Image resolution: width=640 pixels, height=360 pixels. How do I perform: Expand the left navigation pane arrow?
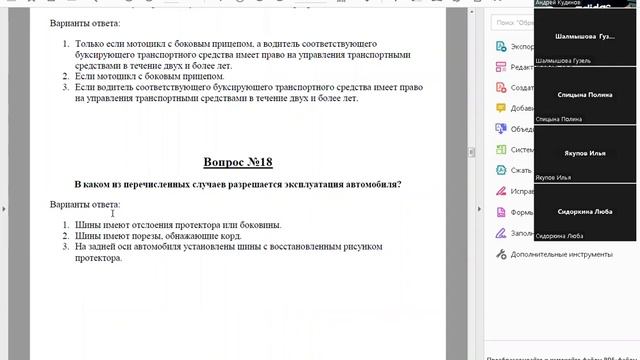4,209
